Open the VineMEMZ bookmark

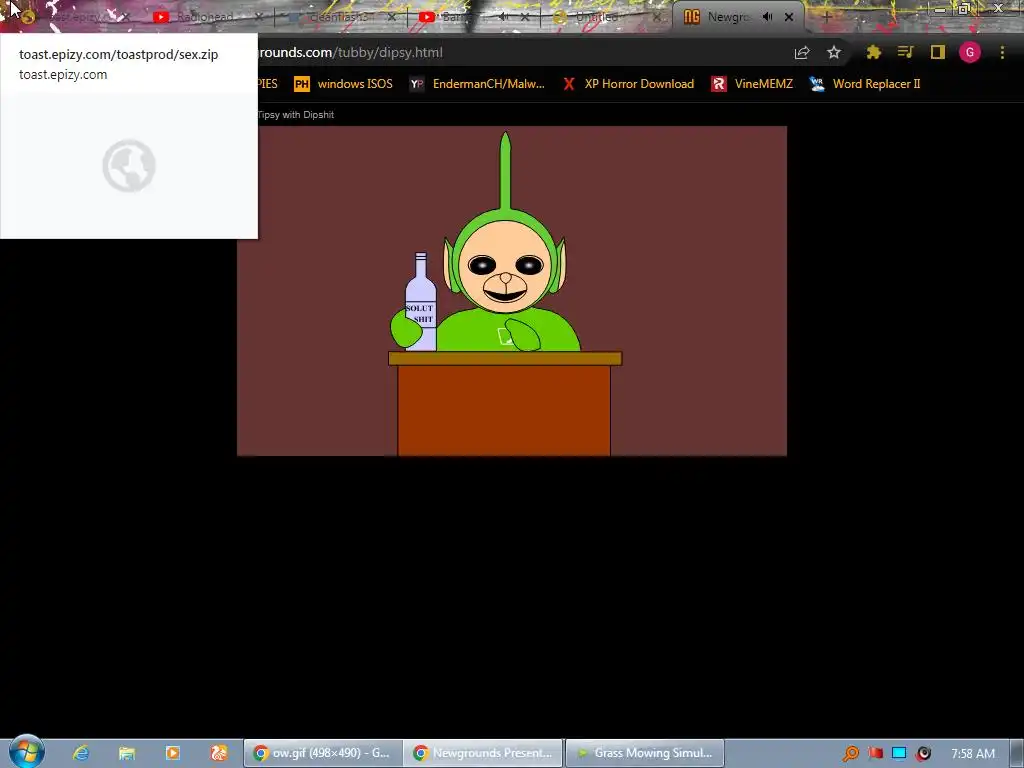click(752, 84)
